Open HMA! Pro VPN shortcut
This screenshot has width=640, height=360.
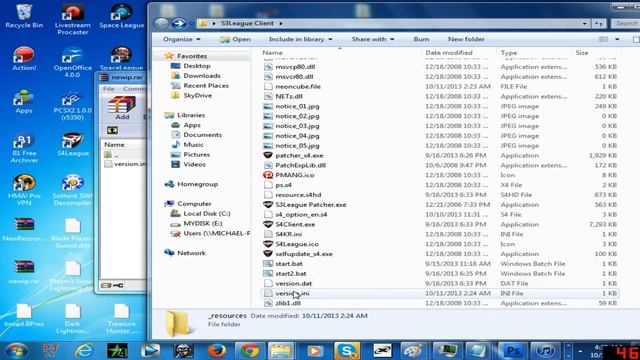(24, 190)
